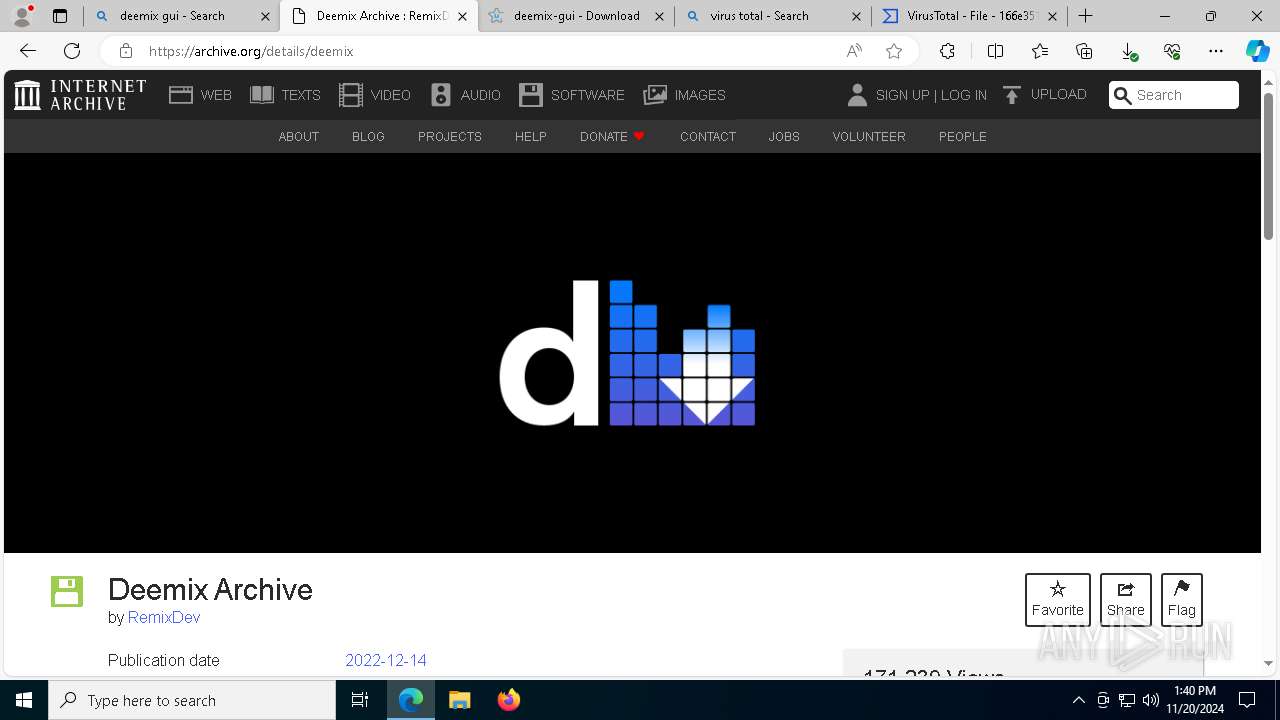1280x720 pixels.
Task: Open Read aloud in address bar
Action: click(x=854, y=51)
